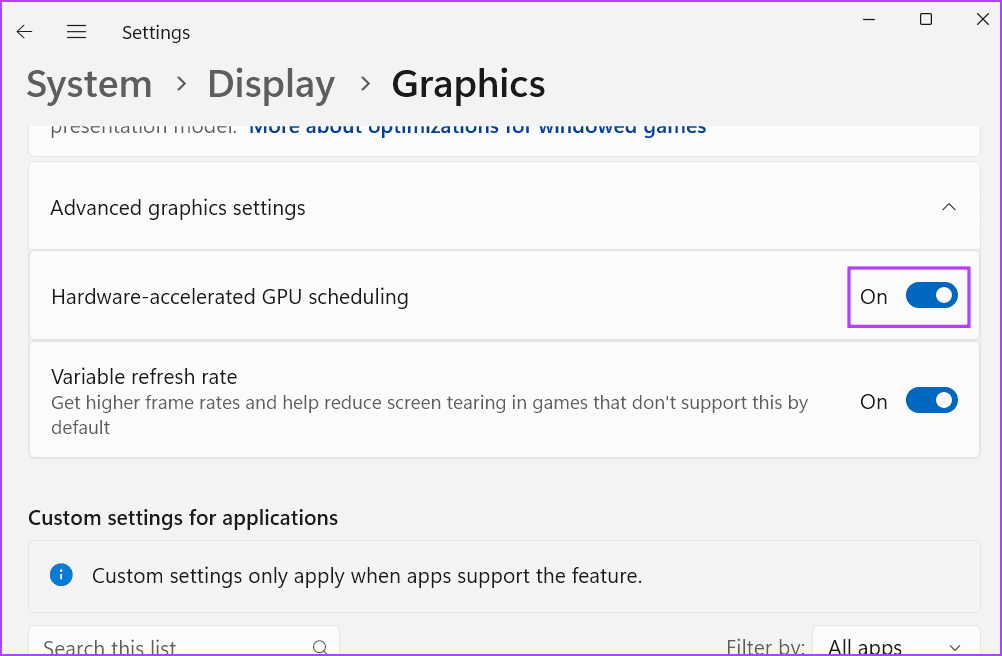
Task: Click the chevron after System breadcrumb
Action: click(x=181, y=84)
